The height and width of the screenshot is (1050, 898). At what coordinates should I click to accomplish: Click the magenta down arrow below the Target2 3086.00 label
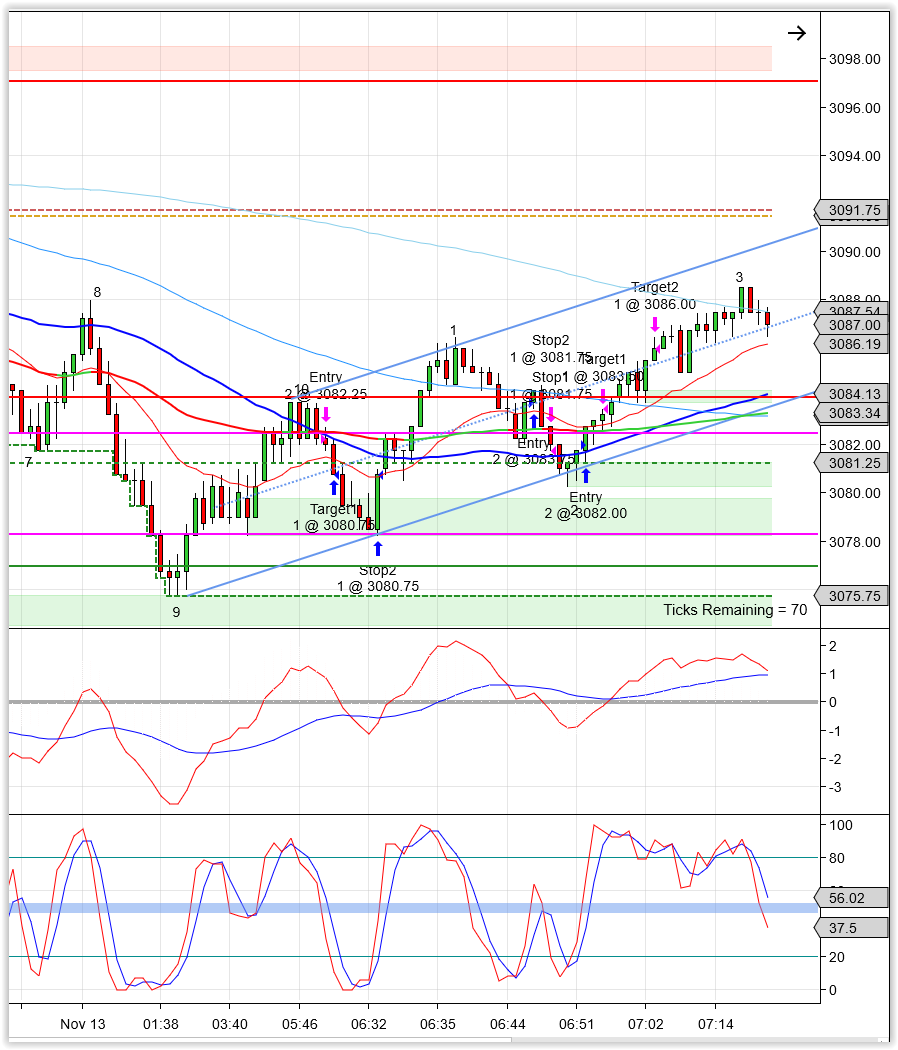pos(655,325)
